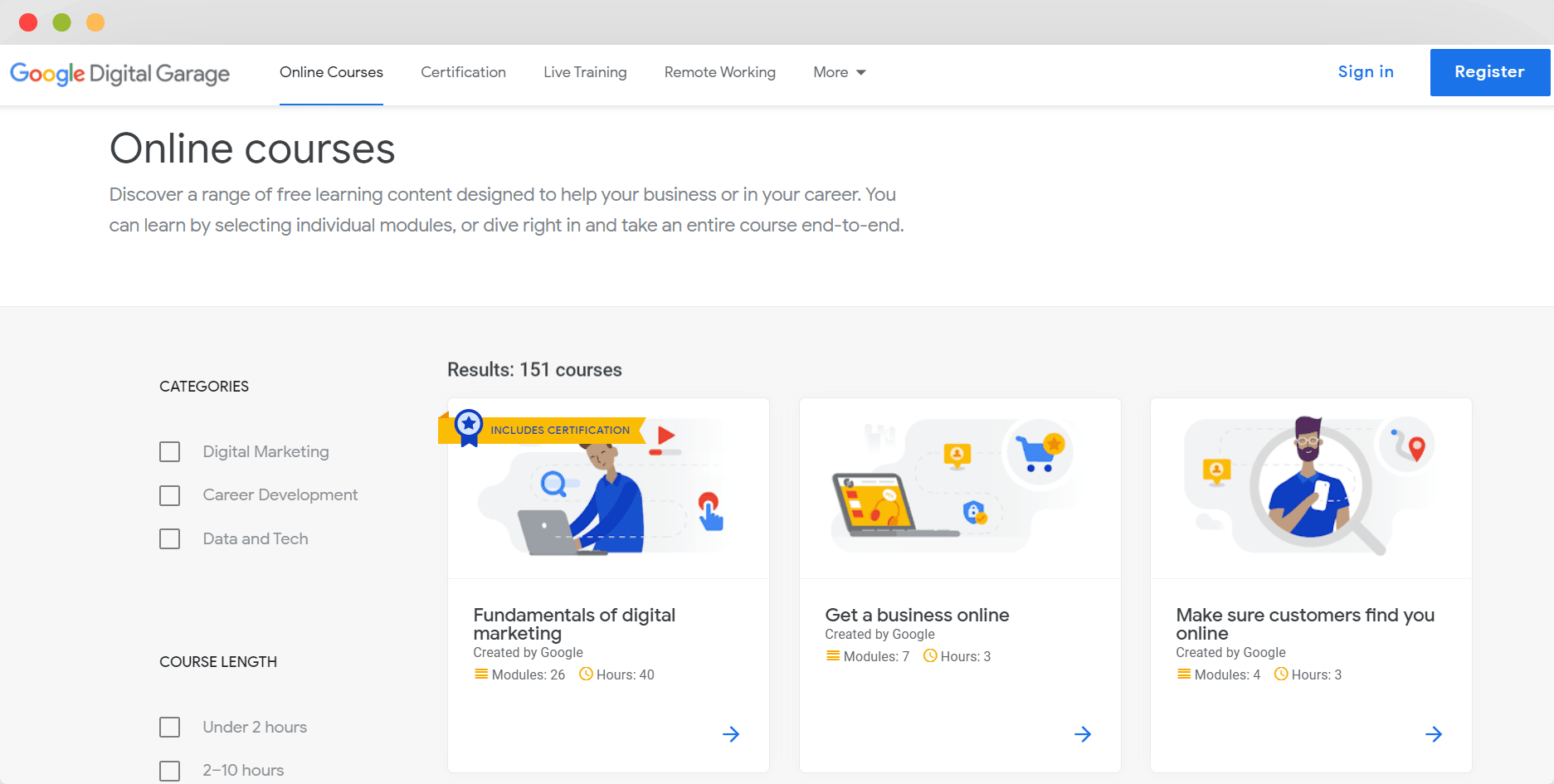
Task: Click the Includes Certification ribbon badge
Action: pos(543,429)
